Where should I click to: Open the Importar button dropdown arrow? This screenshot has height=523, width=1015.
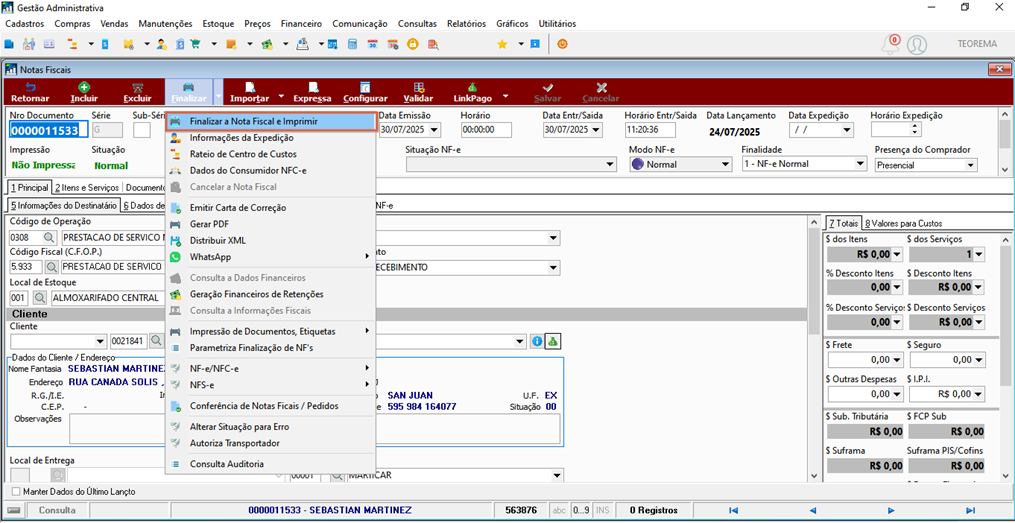tap(282, 95)
